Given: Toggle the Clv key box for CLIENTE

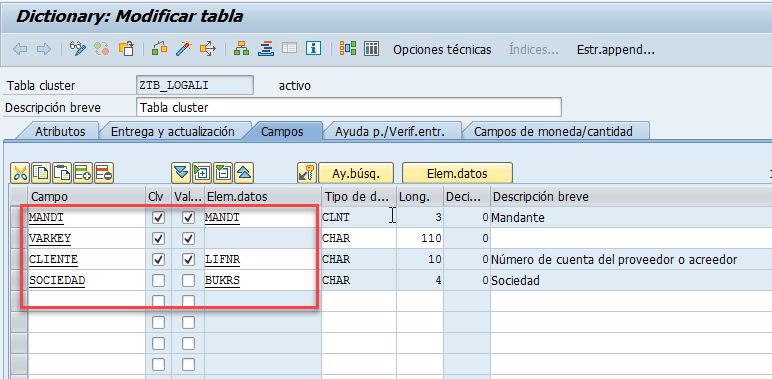Looking at the screenshot, I should click(x=158, y=259).
